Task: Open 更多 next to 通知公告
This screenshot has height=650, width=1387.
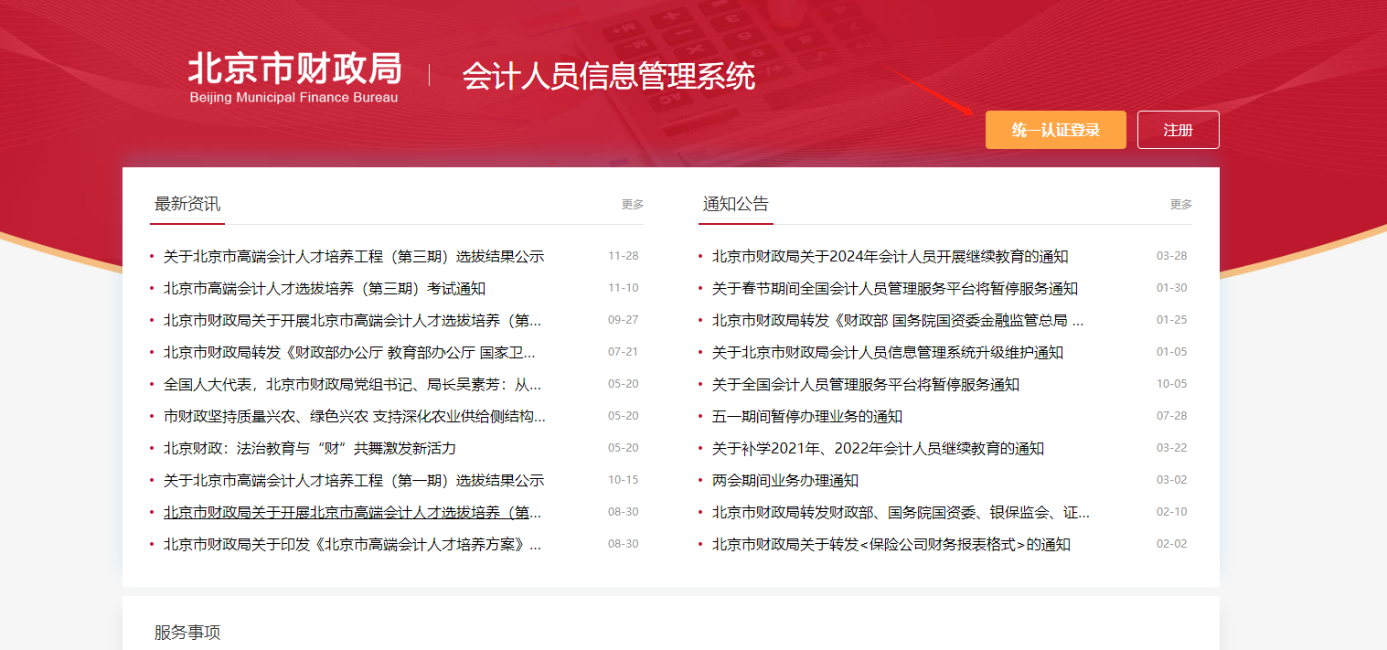Action: point(1183,203)
